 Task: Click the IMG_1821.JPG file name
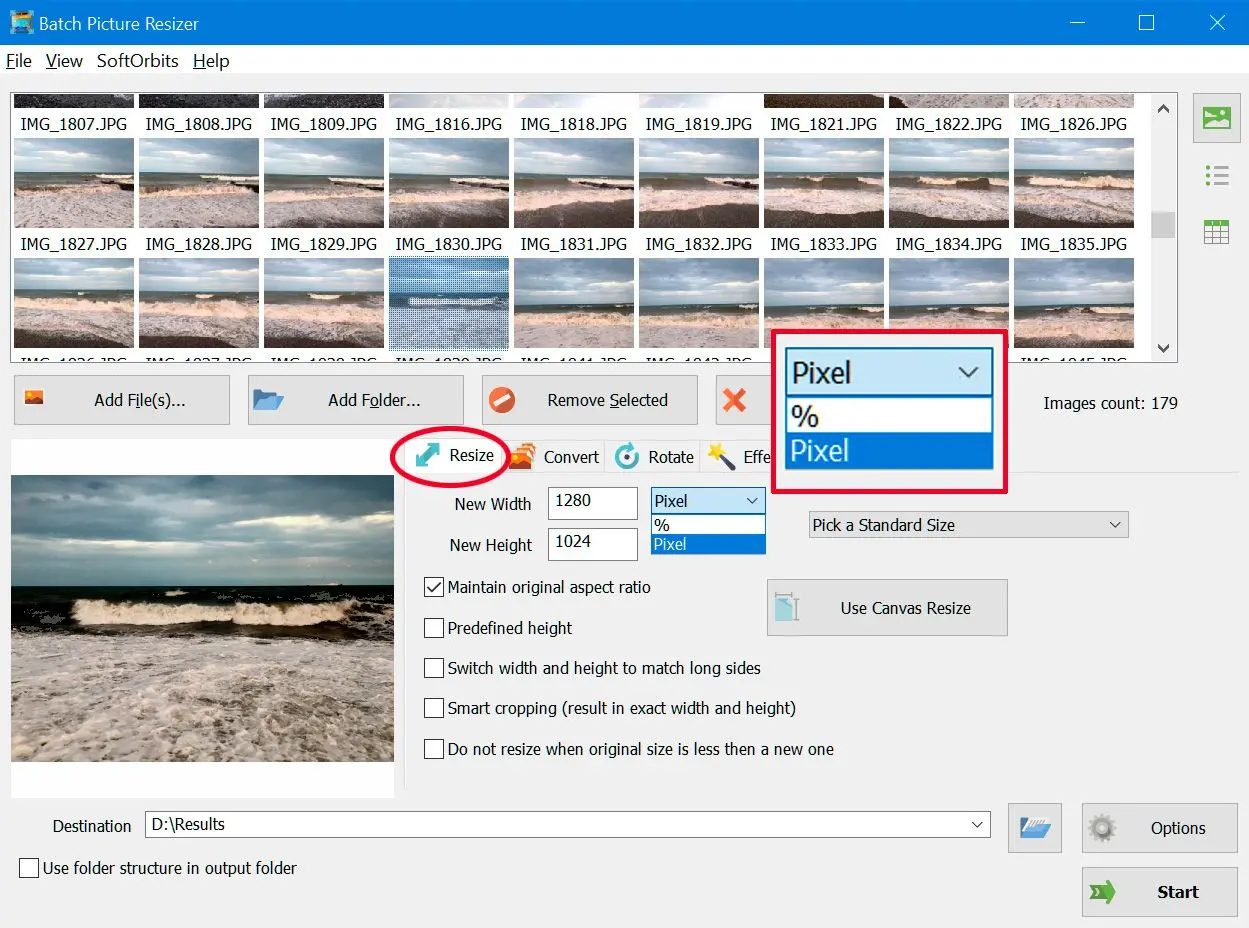tap(824, 124)
